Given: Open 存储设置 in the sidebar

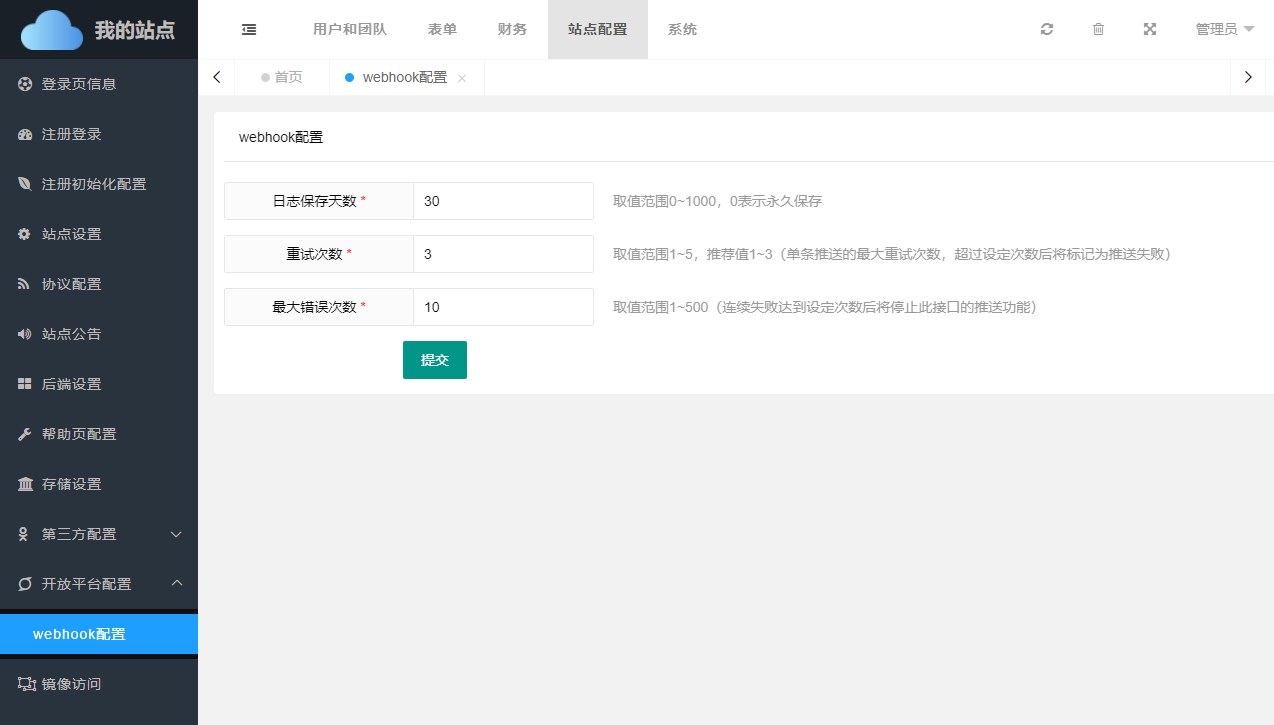Looking at the screenshot, I should point(71,484).
